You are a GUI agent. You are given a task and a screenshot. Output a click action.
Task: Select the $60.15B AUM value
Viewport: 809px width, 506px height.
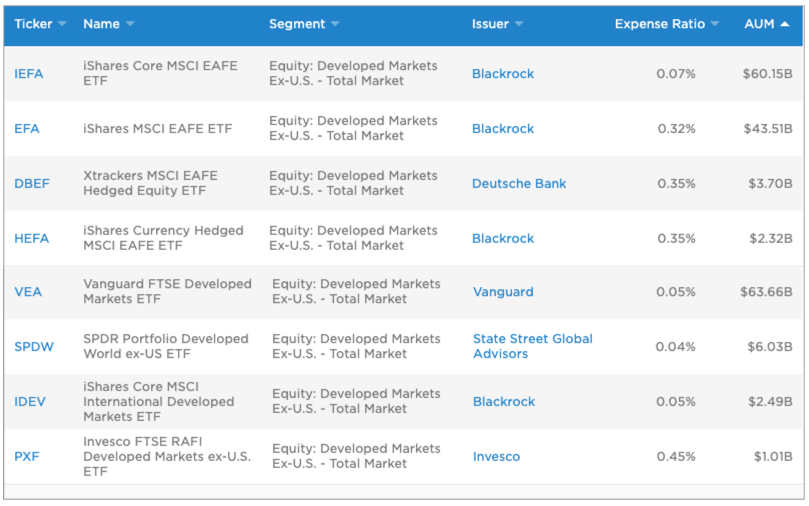pyautogui.click(x=768, y=74)
